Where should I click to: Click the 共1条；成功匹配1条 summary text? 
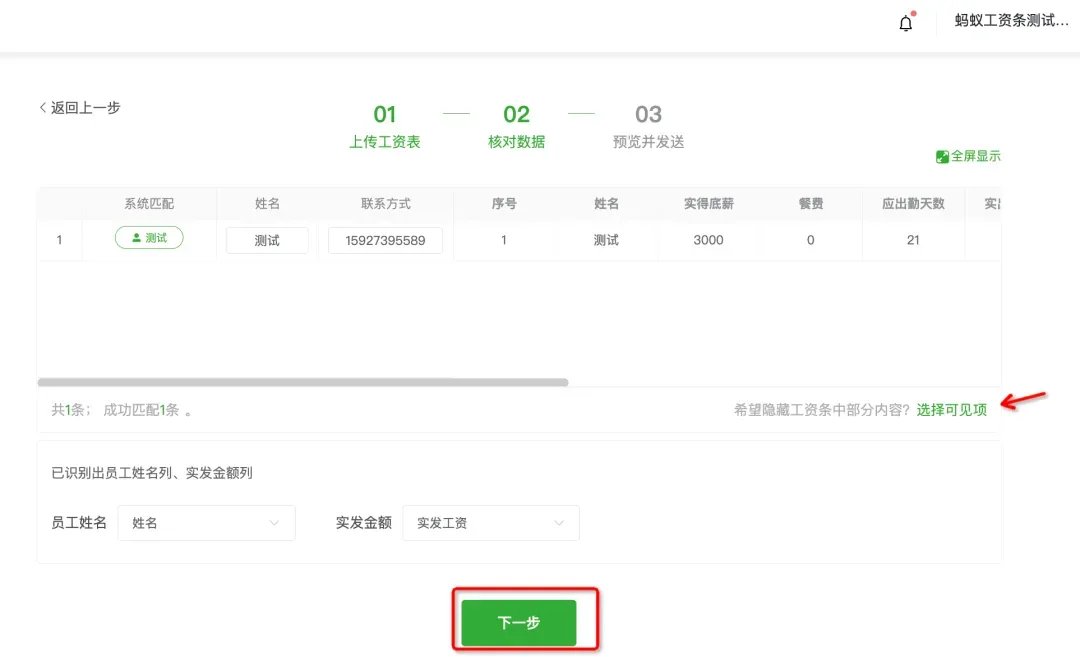121,410
